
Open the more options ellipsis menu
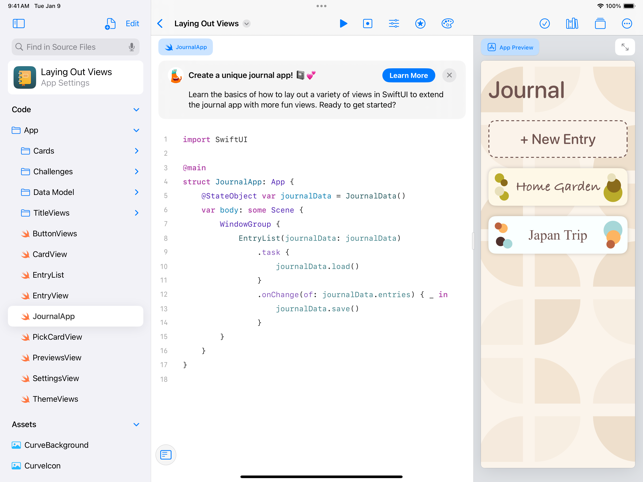tap(627, 23)
